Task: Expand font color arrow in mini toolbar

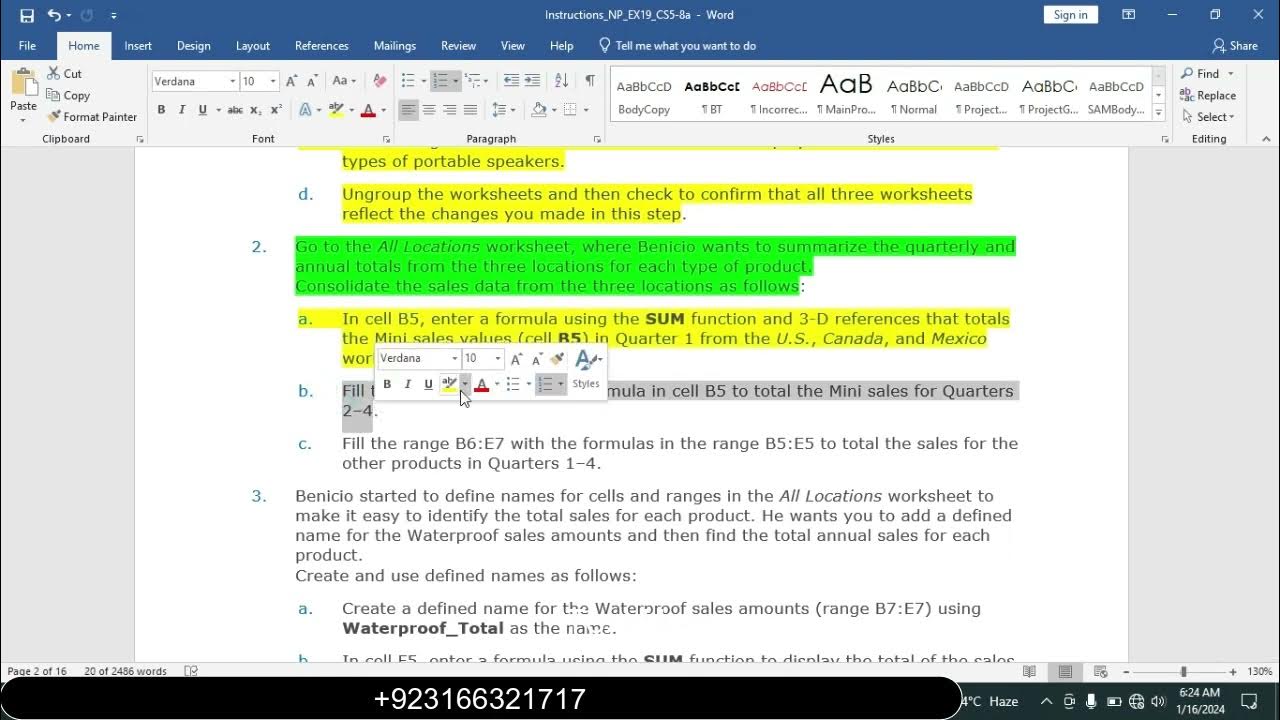Action: [497, 384]
